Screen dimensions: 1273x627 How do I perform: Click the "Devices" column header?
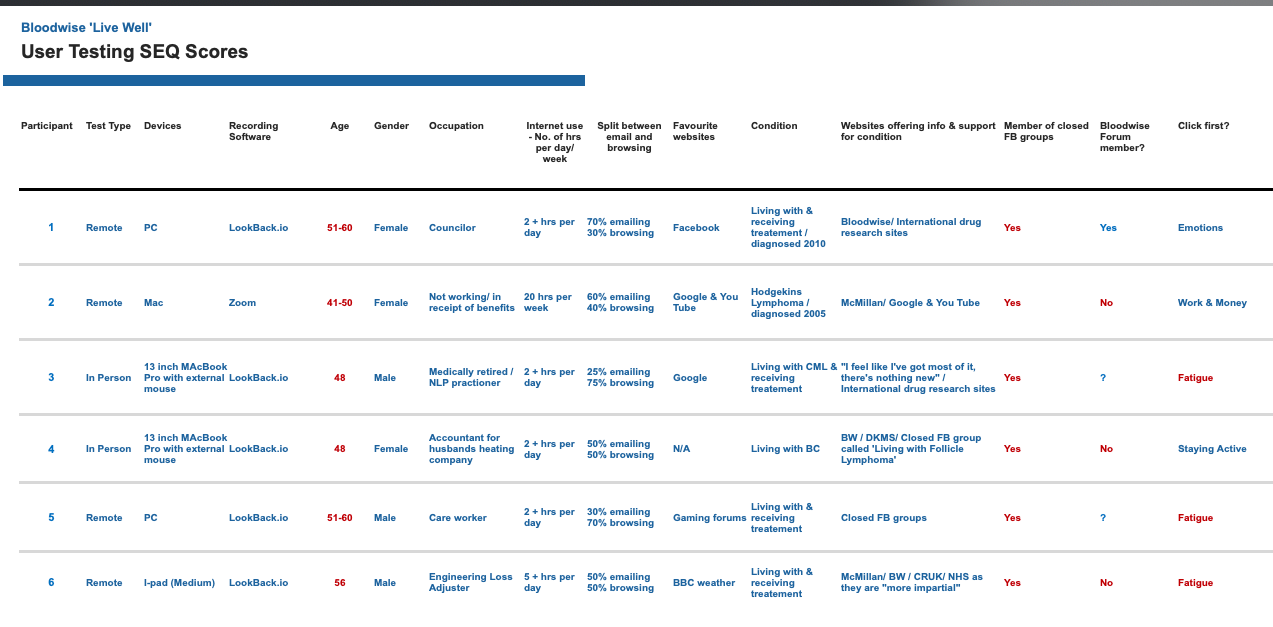[x=162, y=126]
